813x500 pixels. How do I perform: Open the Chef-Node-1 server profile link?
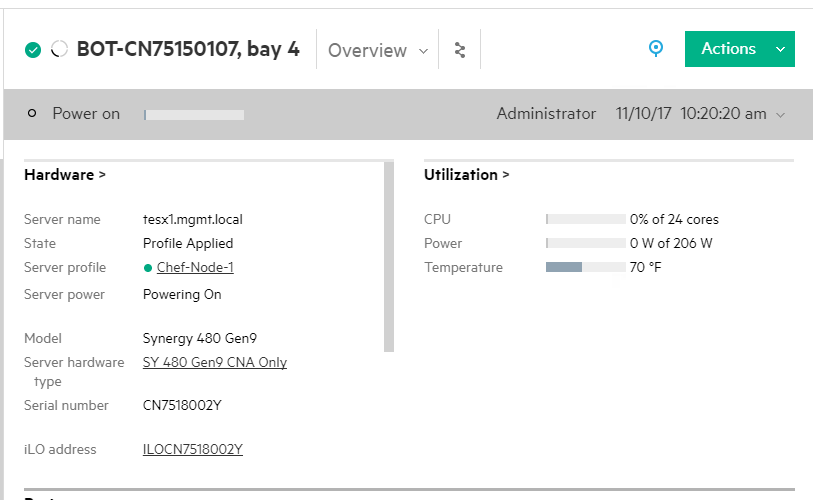pyautogui.click(x=195, y=268)
